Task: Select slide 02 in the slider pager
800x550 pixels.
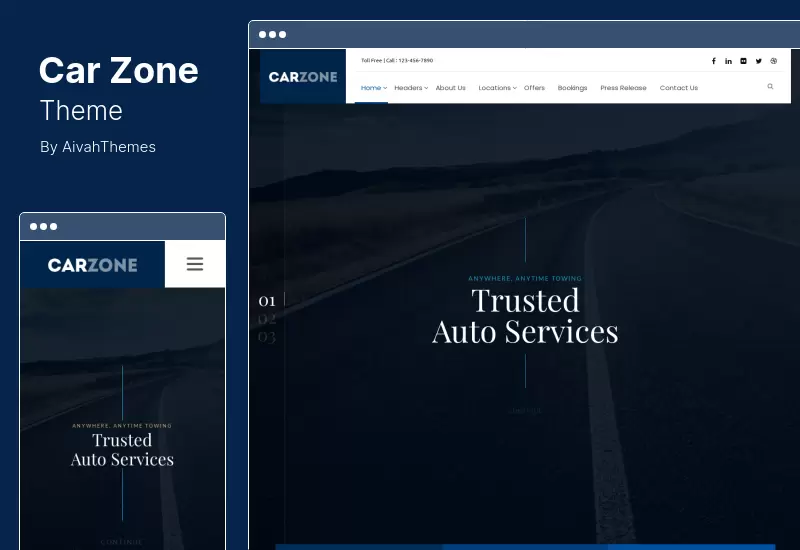Action: click(267, 319)
